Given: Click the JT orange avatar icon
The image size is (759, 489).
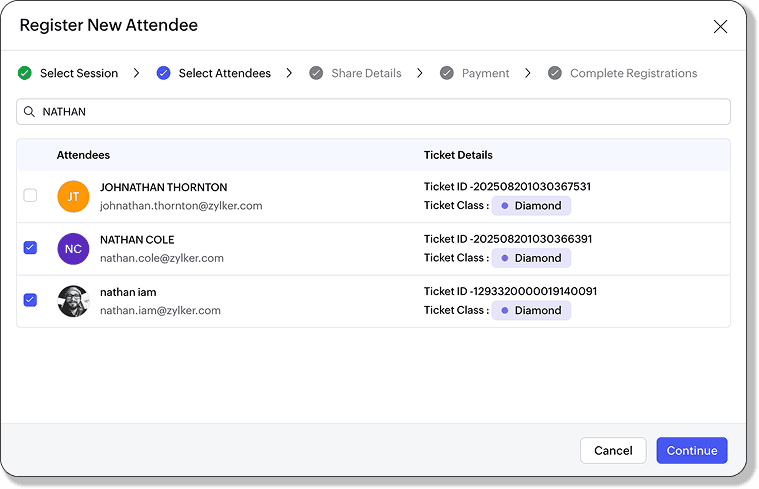Looking at the screenshot, I should coord(73,197).
